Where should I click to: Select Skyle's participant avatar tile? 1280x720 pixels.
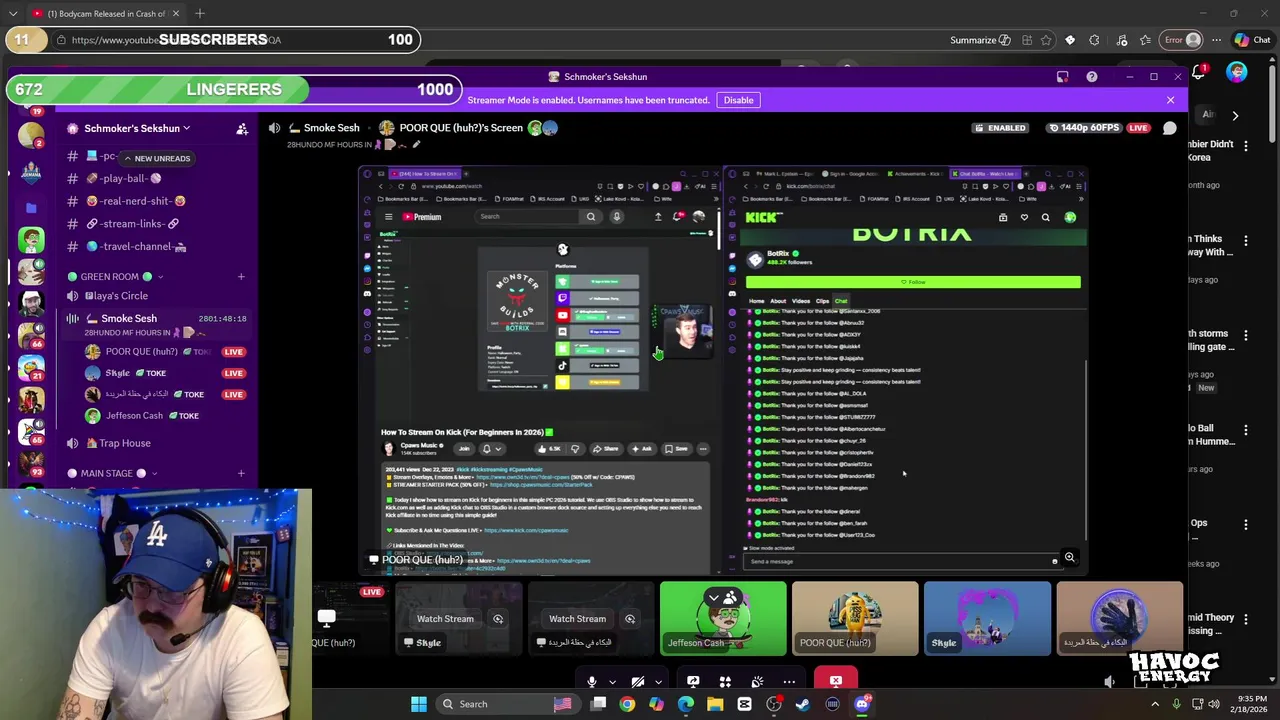[987, 619]
